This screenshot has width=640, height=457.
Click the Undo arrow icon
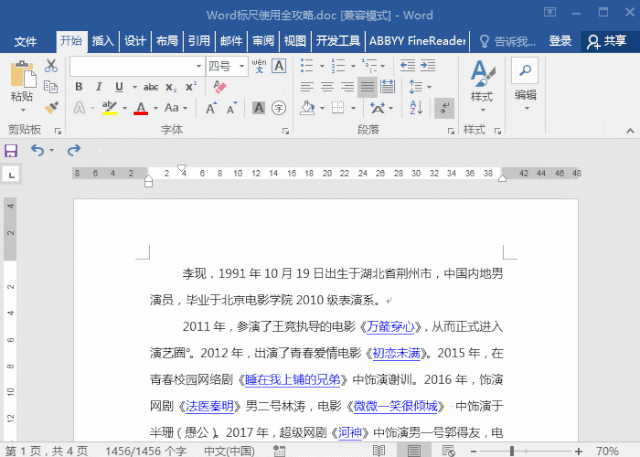point(38,151)
